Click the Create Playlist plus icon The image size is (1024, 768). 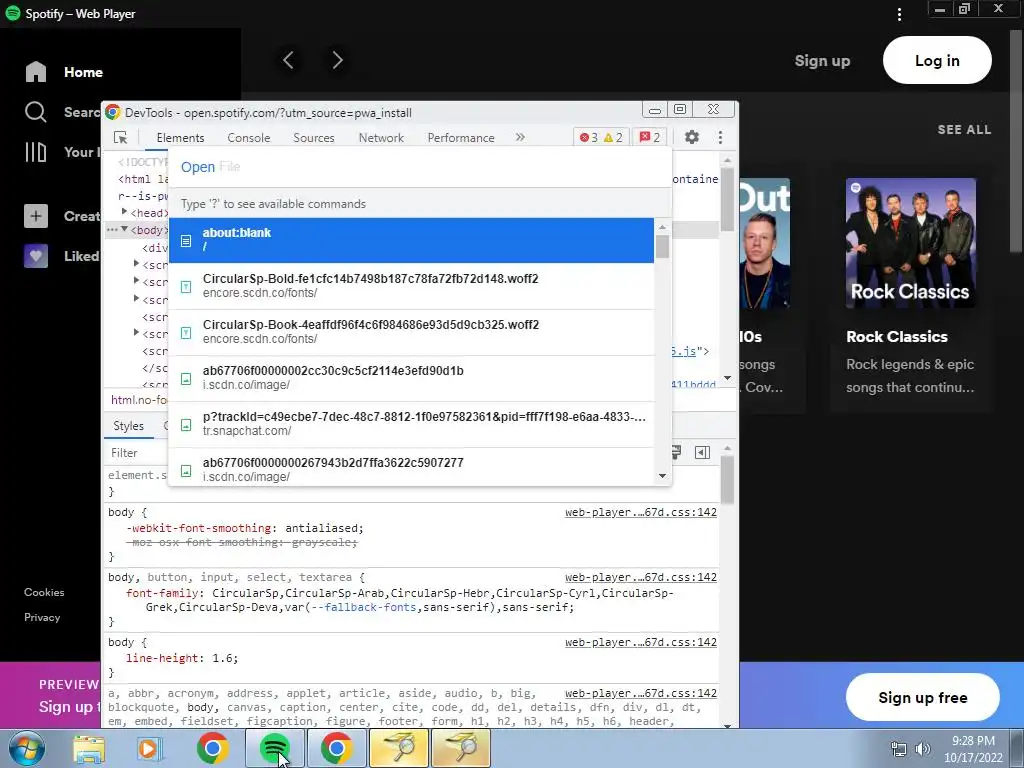[36, 216]
